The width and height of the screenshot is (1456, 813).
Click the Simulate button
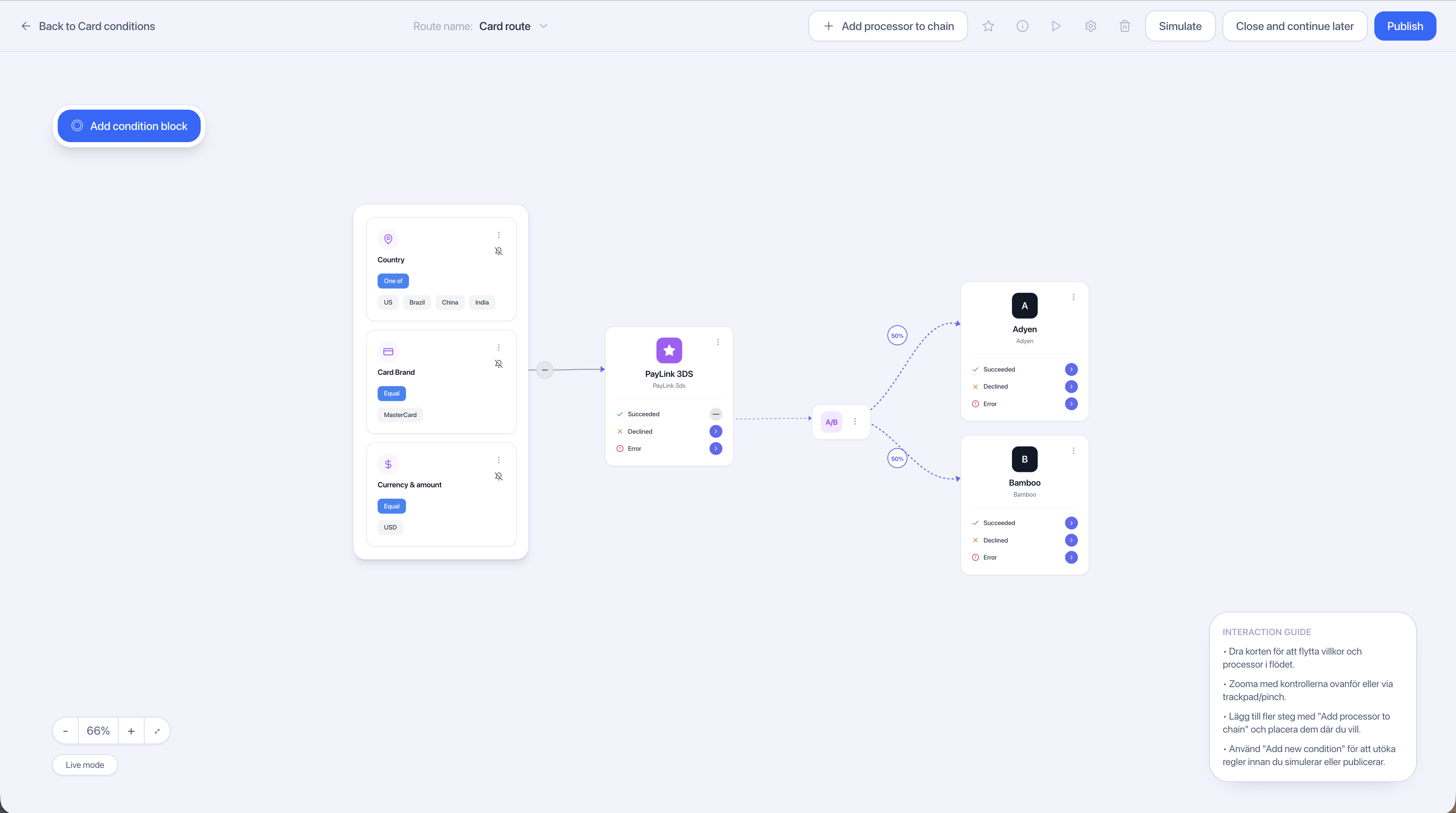point(1180,26)
